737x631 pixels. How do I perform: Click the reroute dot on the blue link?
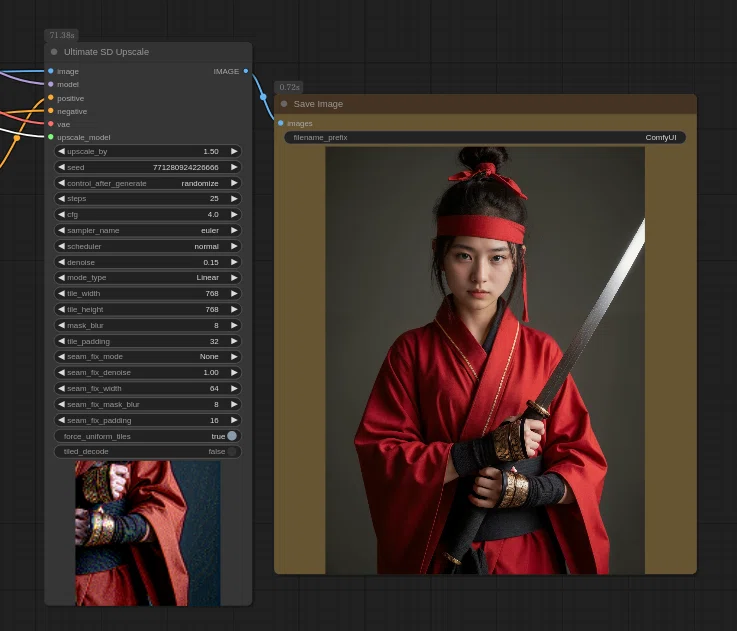pos(263,97)
